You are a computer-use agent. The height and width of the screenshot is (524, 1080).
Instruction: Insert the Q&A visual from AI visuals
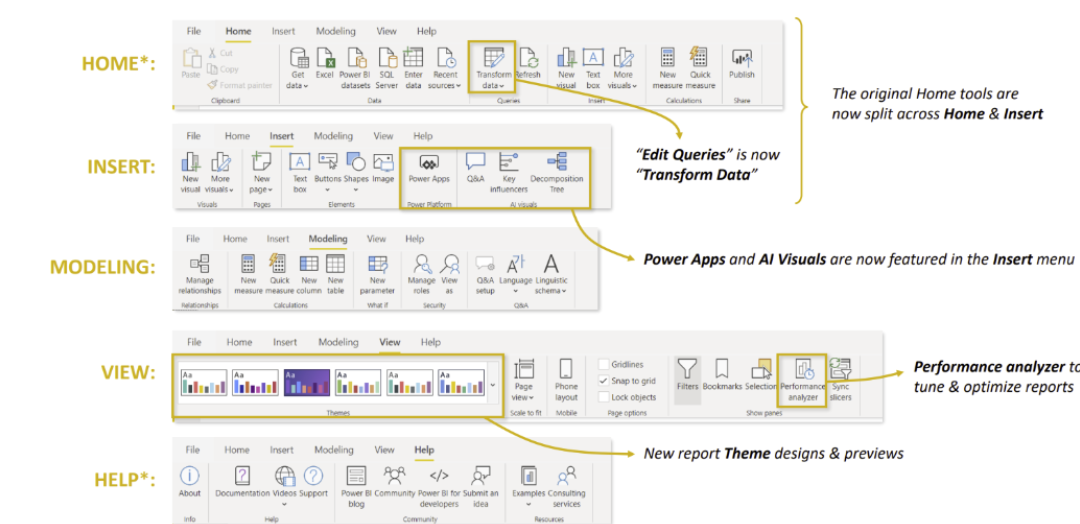click(x=475, y=168)
